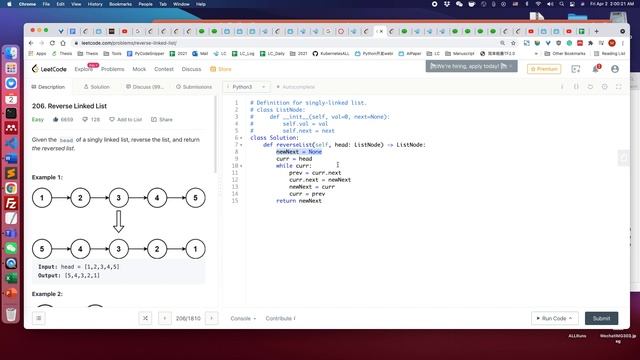
Task: Open Reading List in bookmarks bar
Action: [x=610, y=53]
